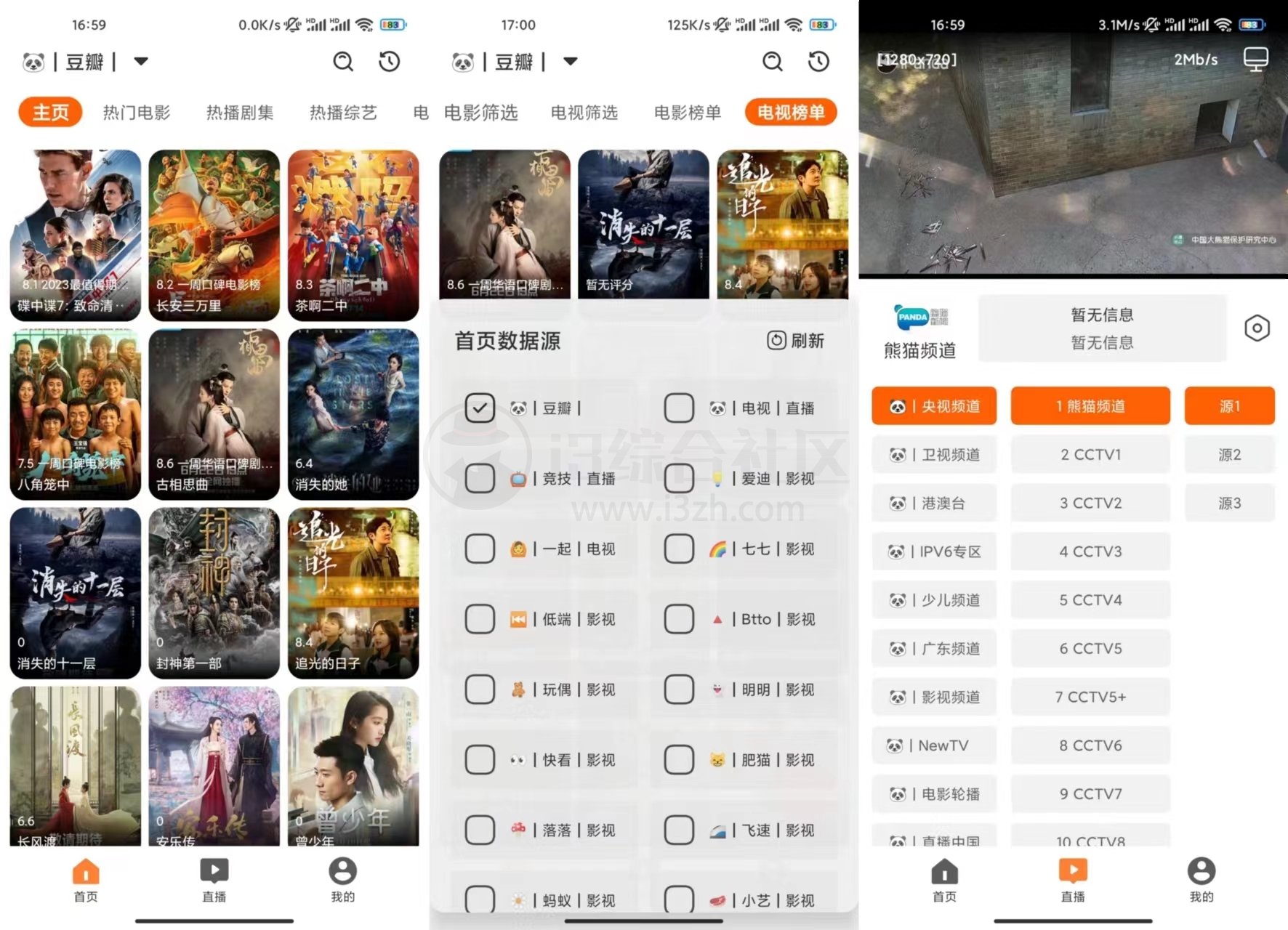Open 碟中谍7 movie poster
The width and height of the screenshot is (1288, 930).
click(x=76, y=235)
